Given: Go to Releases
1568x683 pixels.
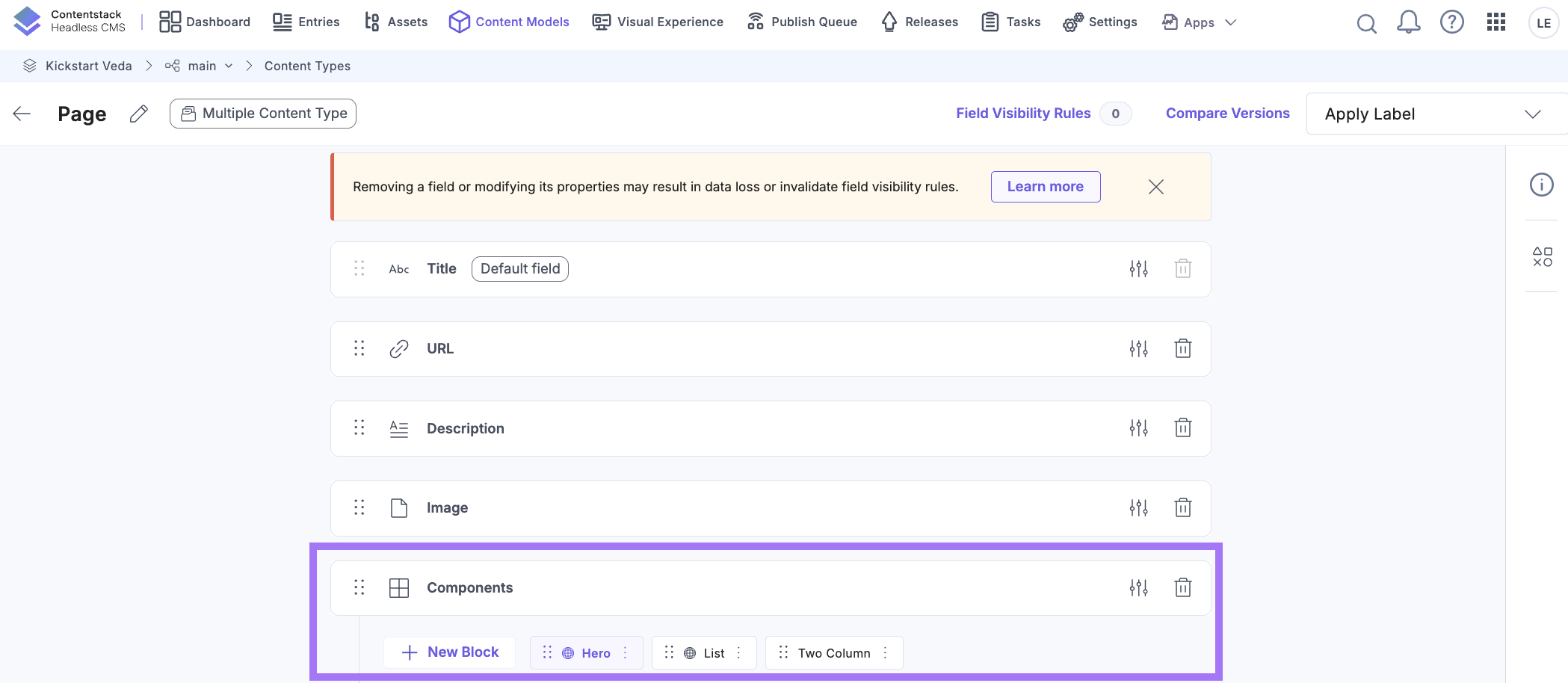Looking at the screenshot, I should click(919, 22).
